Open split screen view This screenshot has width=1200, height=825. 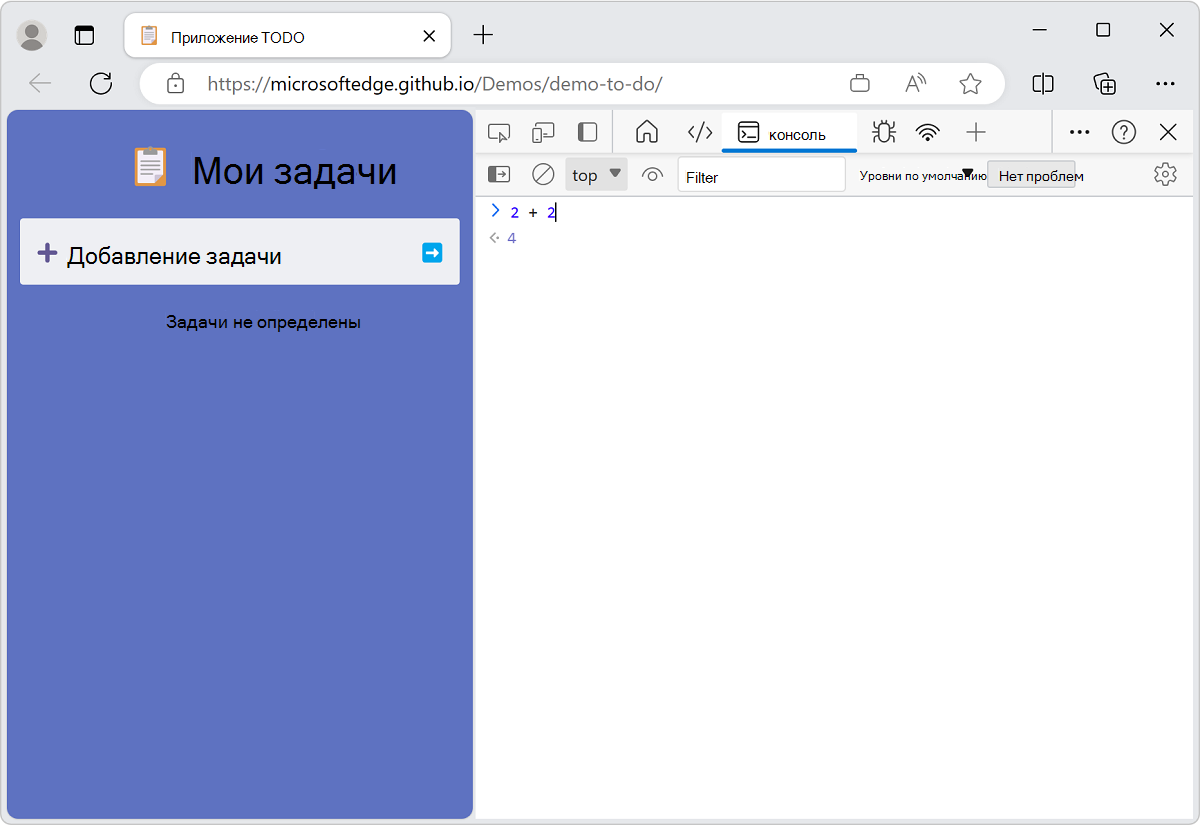(1043, 84)
